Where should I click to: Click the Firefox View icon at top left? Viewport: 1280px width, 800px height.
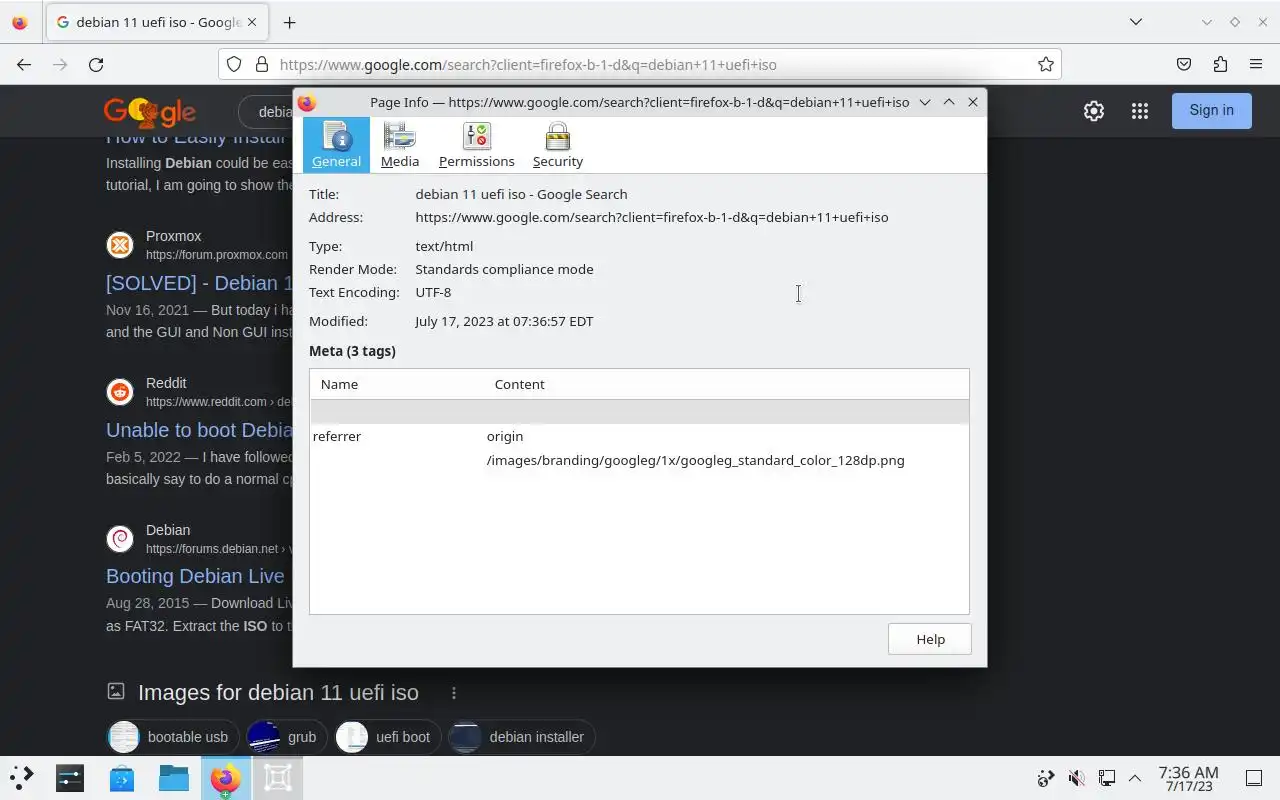point(20,22)
